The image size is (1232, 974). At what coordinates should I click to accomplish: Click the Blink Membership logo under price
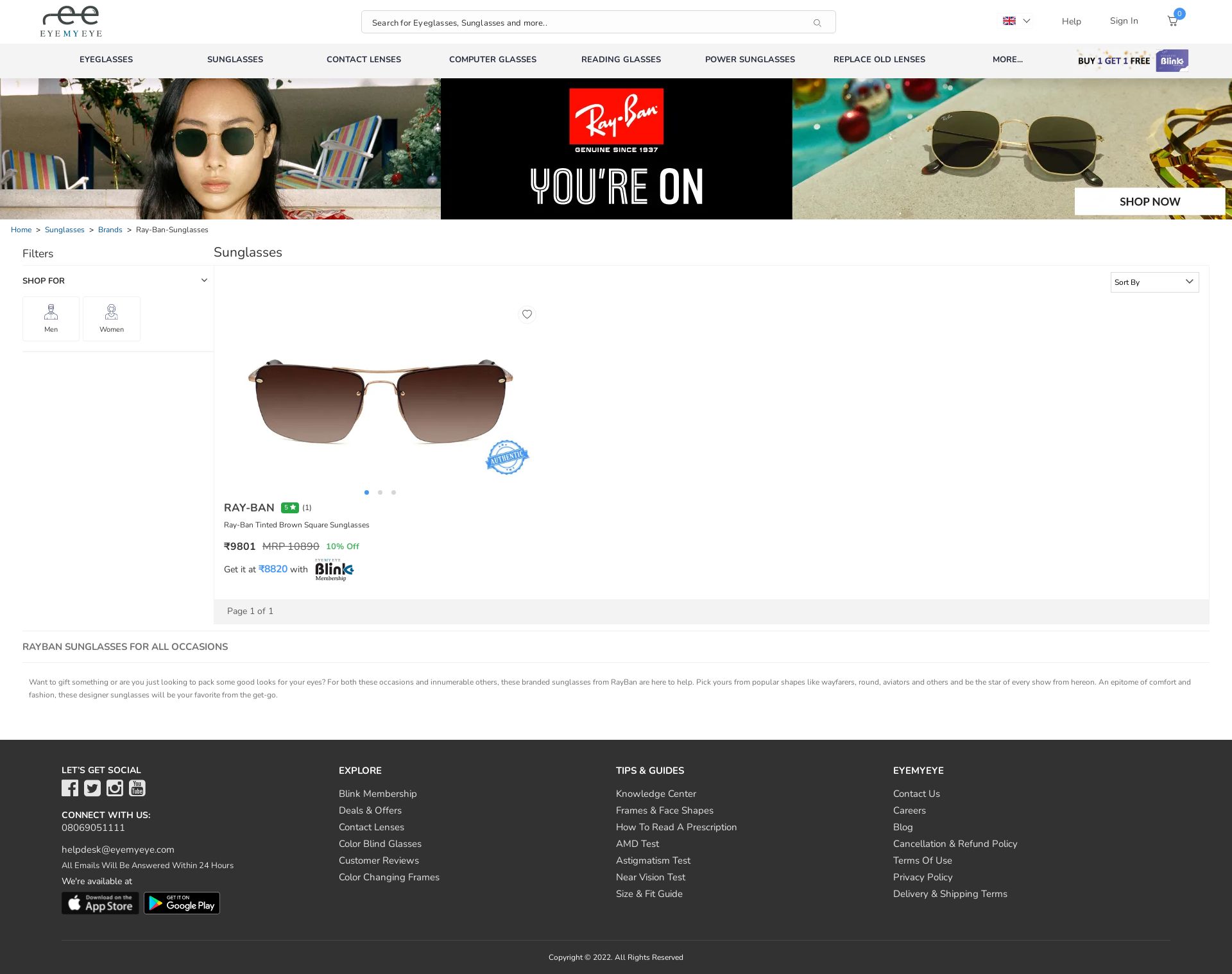pos(334,570)
